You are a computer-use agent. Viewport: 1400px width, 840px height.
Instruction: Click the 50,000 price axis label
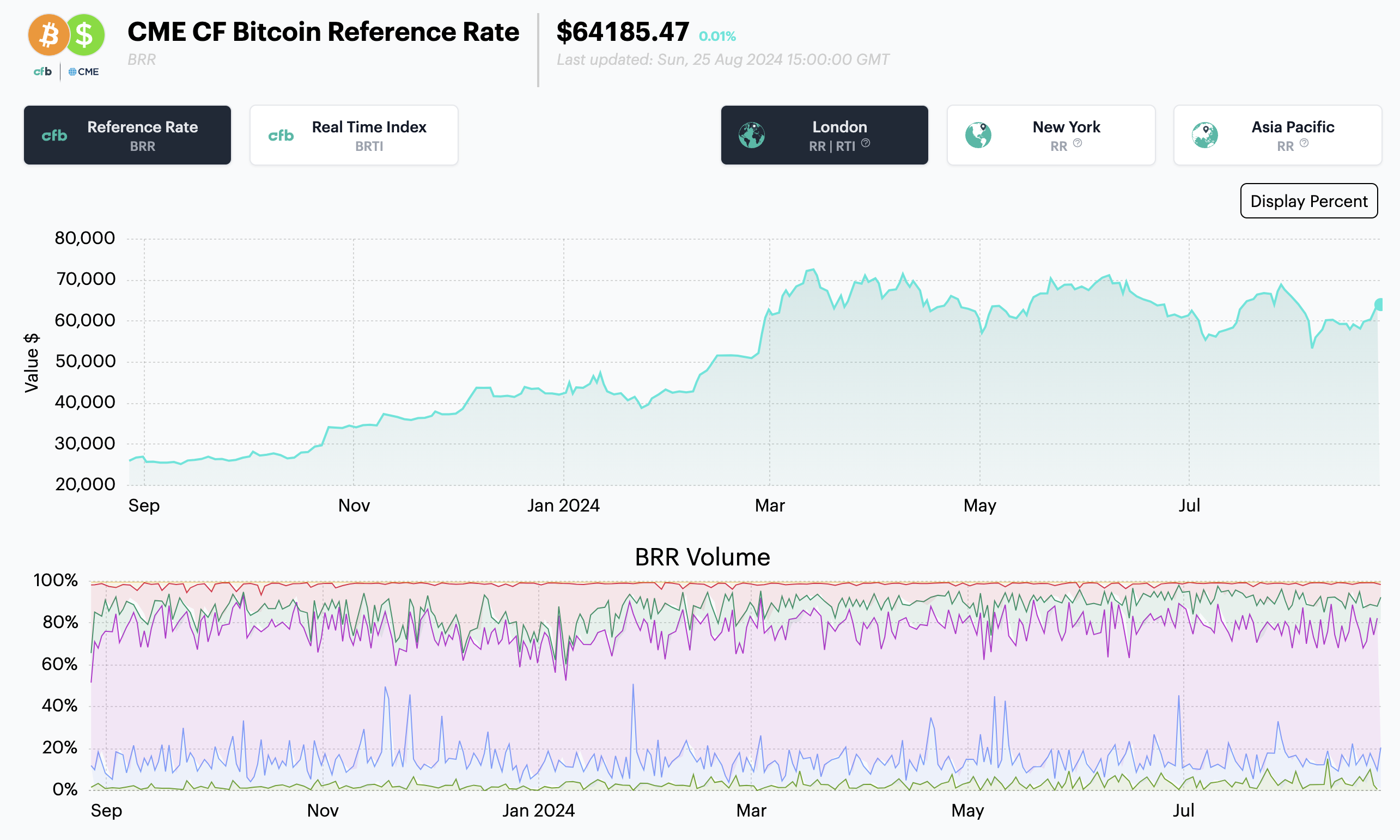pos(85,361)
